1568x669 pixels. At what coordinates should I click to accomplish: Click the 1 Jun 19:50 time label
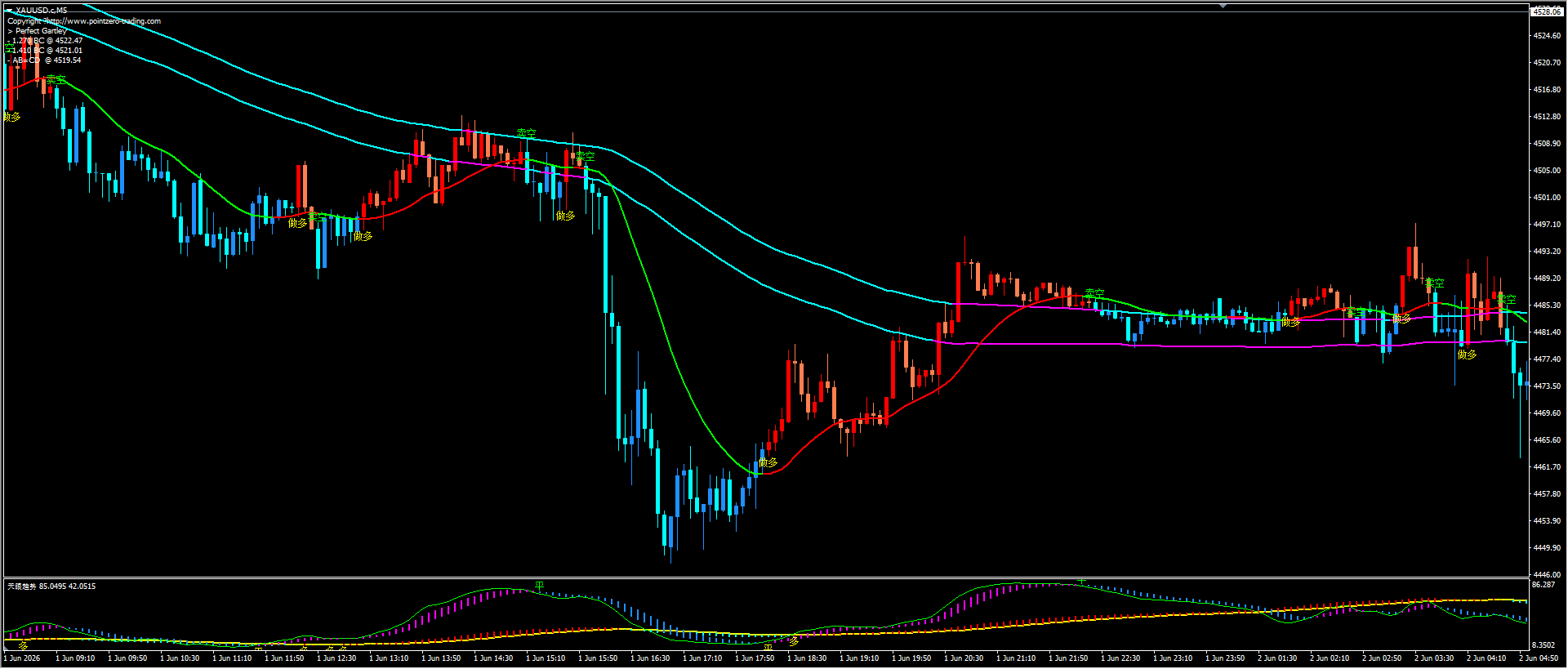pyautogui.click(x=911, y=658)
